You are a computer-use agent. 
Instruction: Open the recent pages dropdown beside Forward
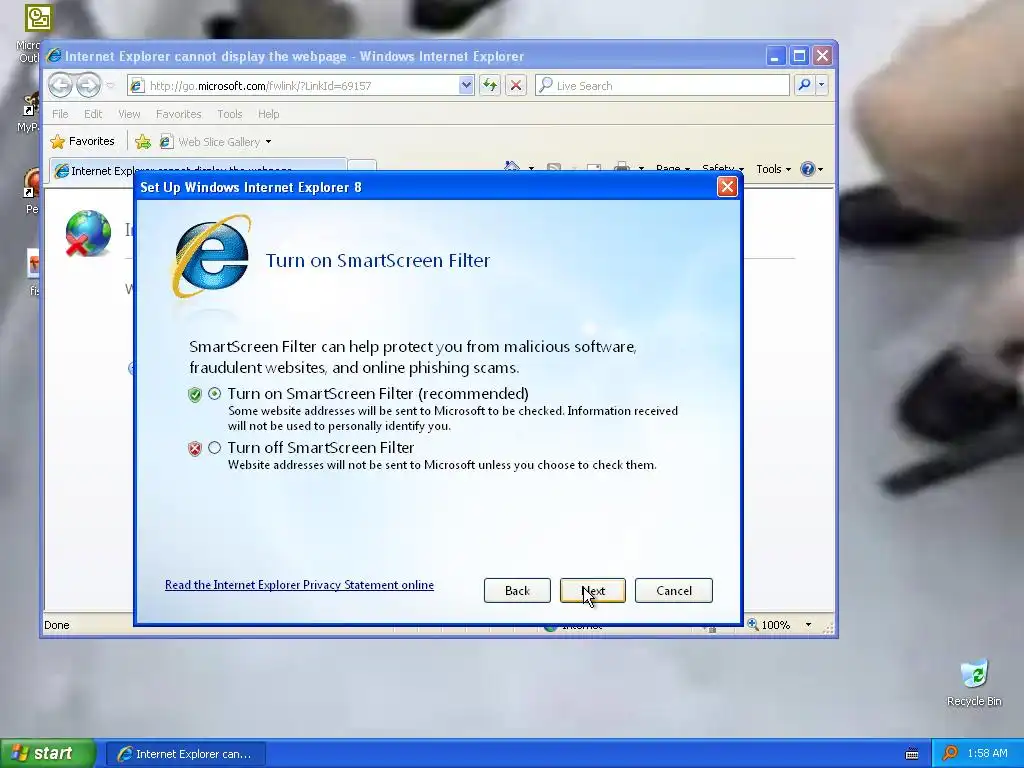pos(110,86)
